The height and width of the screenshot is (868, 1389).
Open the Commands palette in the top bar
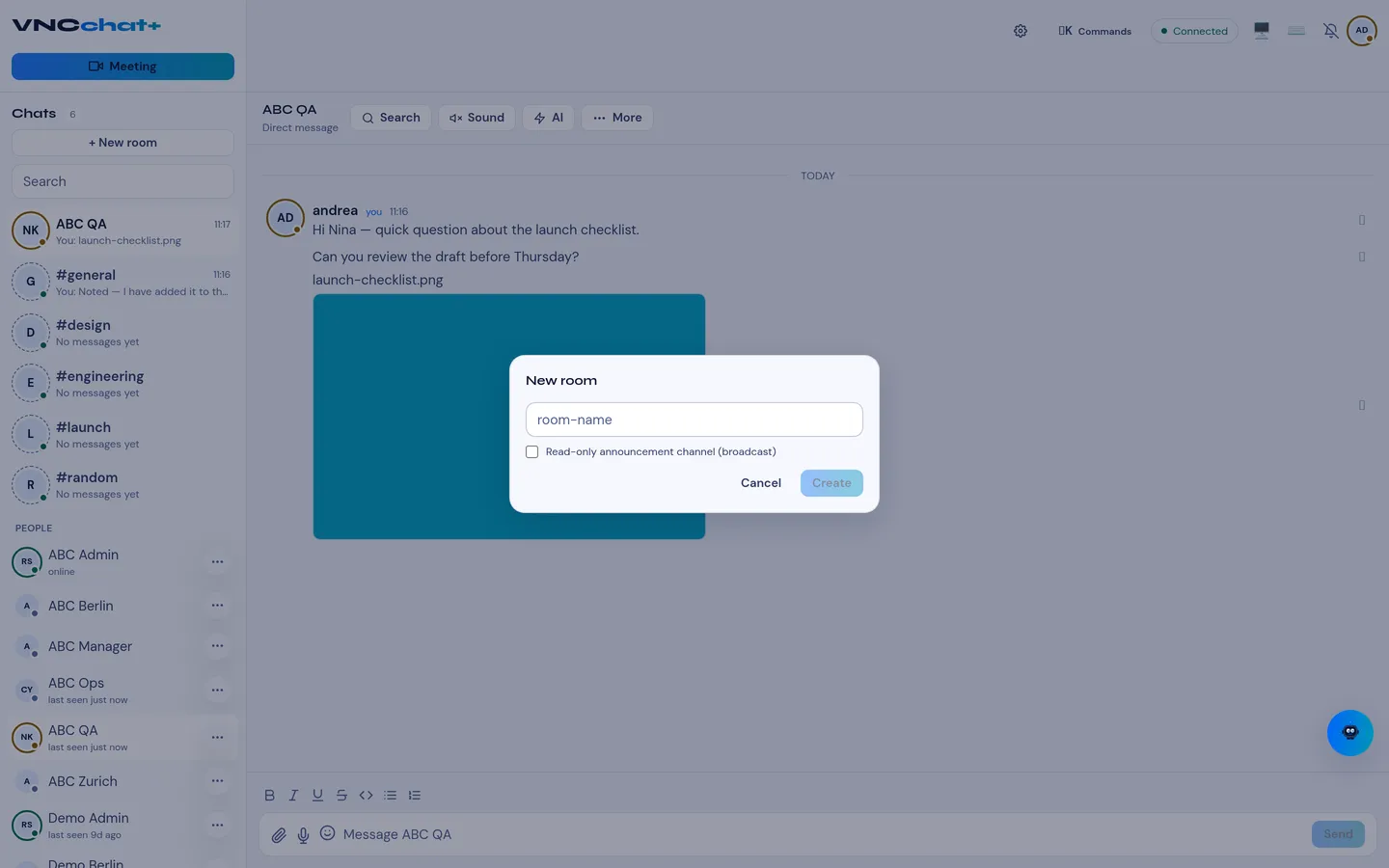pos(1095,31)
